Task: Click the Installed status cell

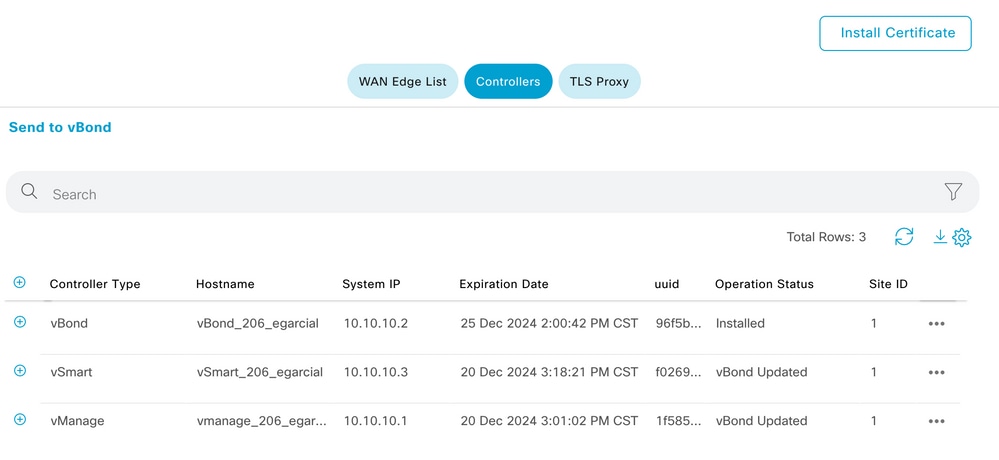Action: 740,324
